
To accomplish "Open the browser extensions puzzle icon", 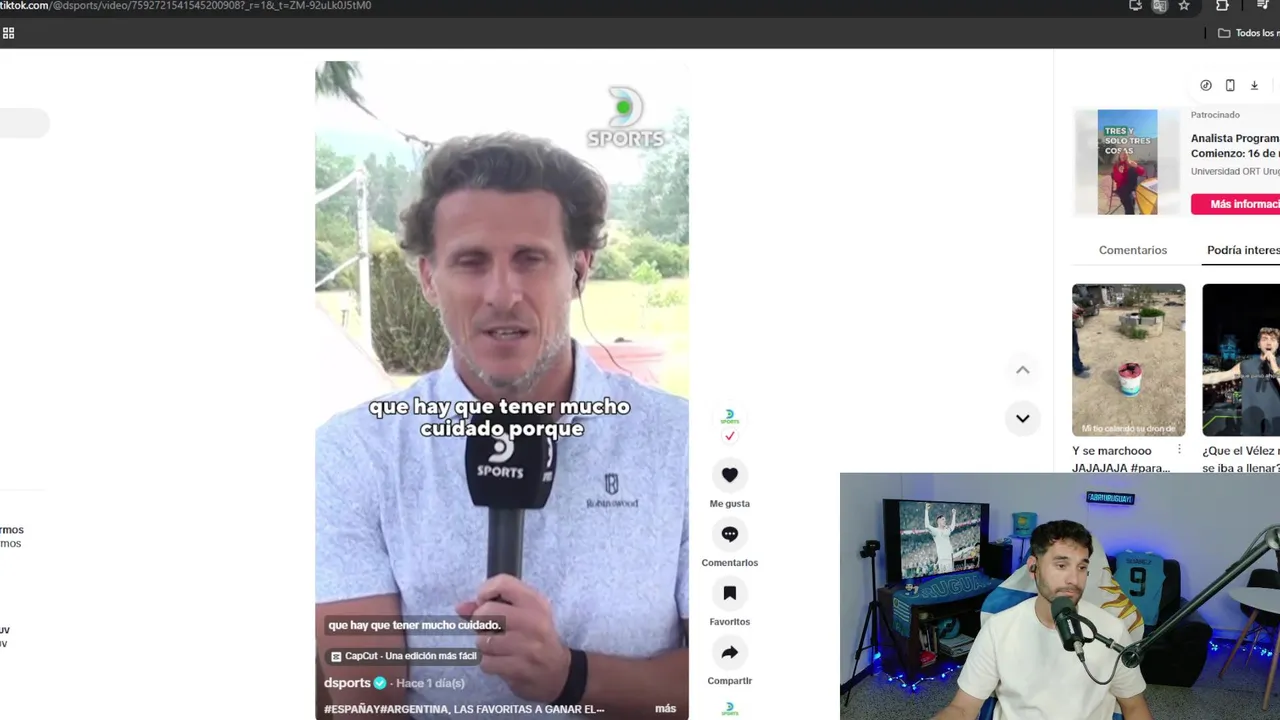I will pyautogui.click(x=1222, y=6).
